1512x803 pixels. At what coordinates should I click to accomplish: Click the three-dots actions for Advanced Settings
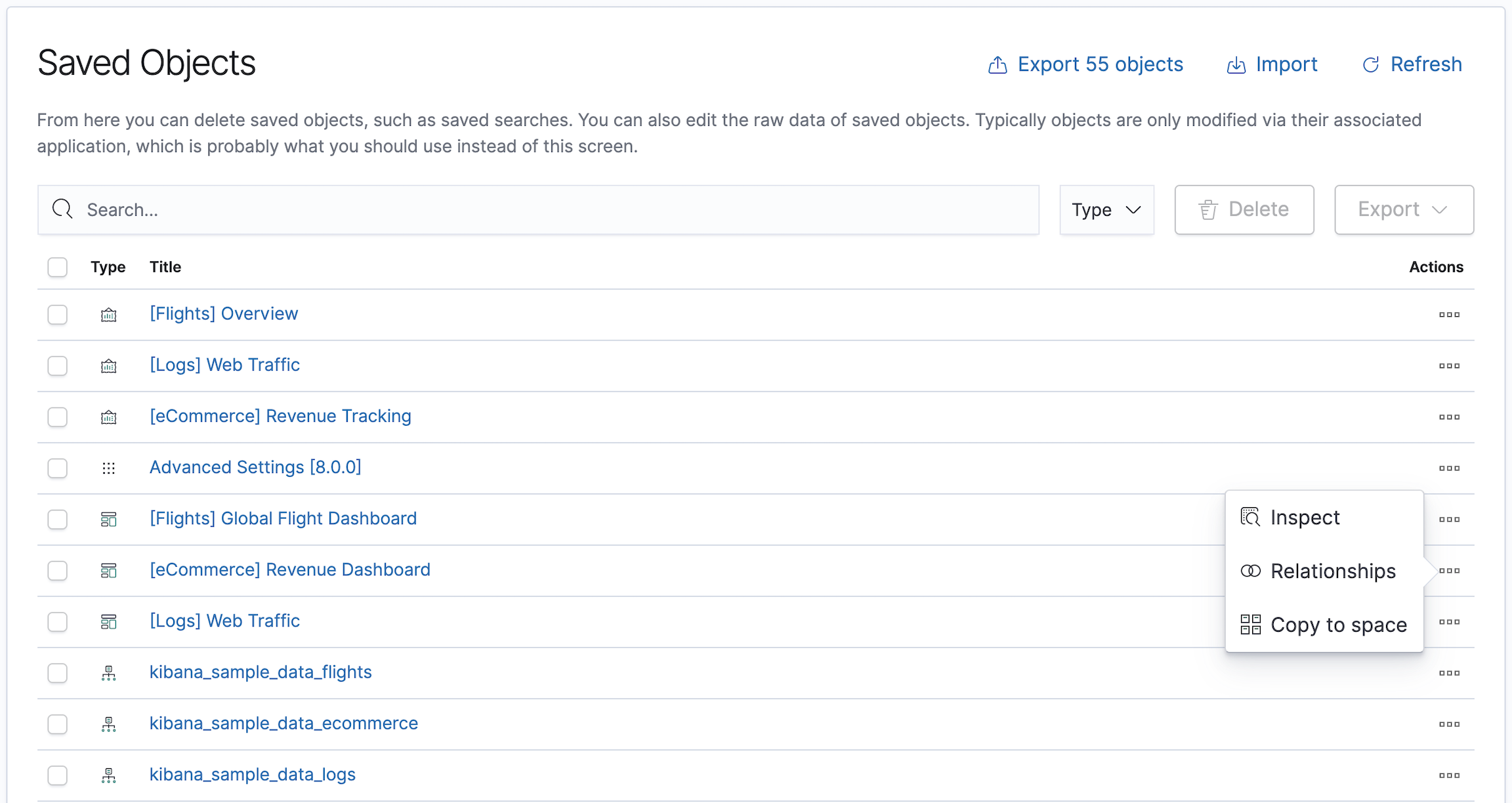click(x=1449, y=468)
